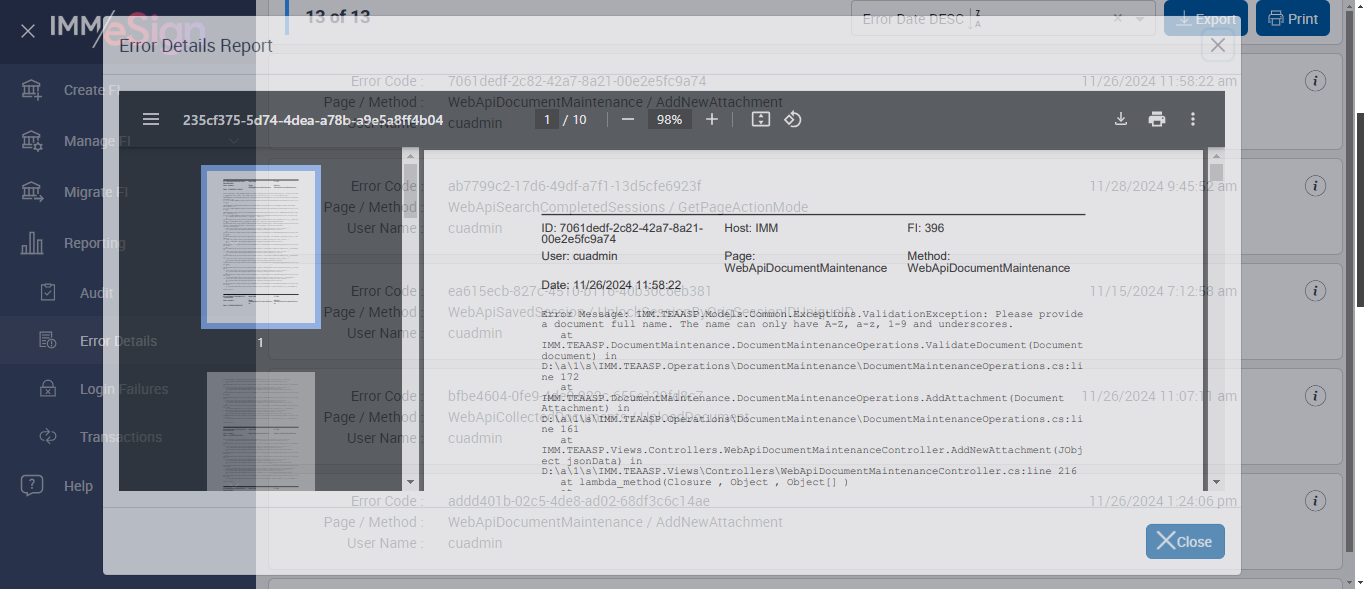Click the fit to page icon
This screenshot has height=589, width=1366.
point(760,119)
